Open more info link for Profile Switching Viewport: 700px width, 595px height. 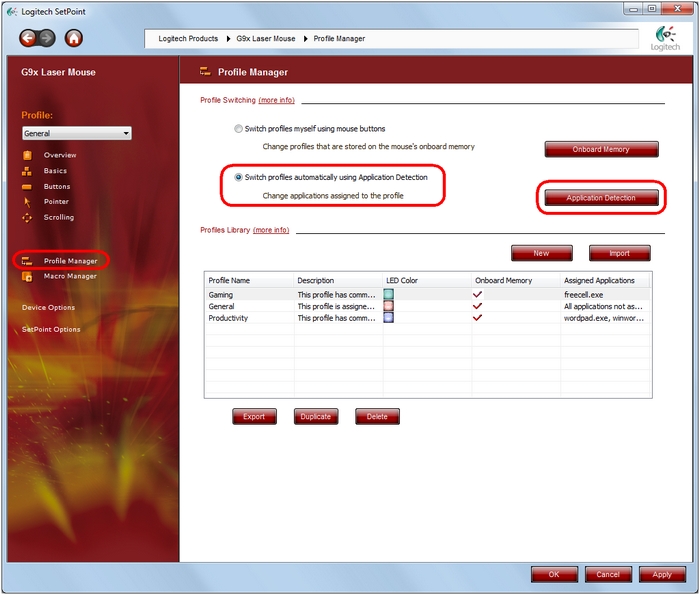point(276,100)
